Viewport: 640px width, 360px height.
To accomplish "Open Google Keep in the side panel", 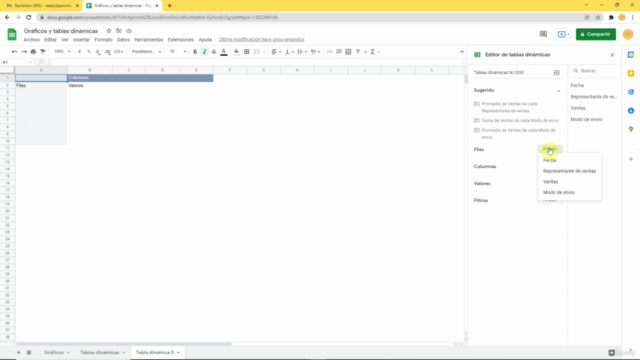I will 631,73.
